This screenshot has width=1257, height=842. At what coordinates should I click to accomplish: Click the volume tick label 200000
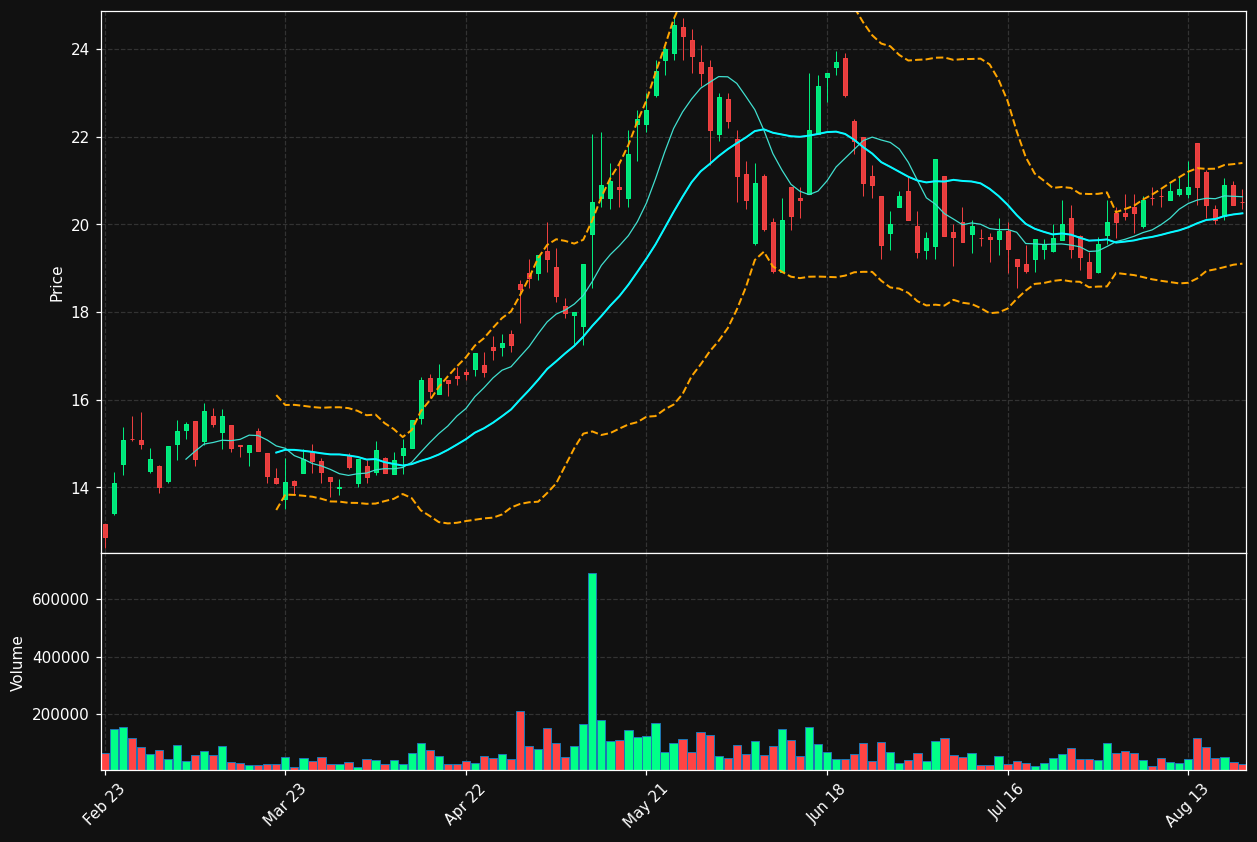[61, 715]
